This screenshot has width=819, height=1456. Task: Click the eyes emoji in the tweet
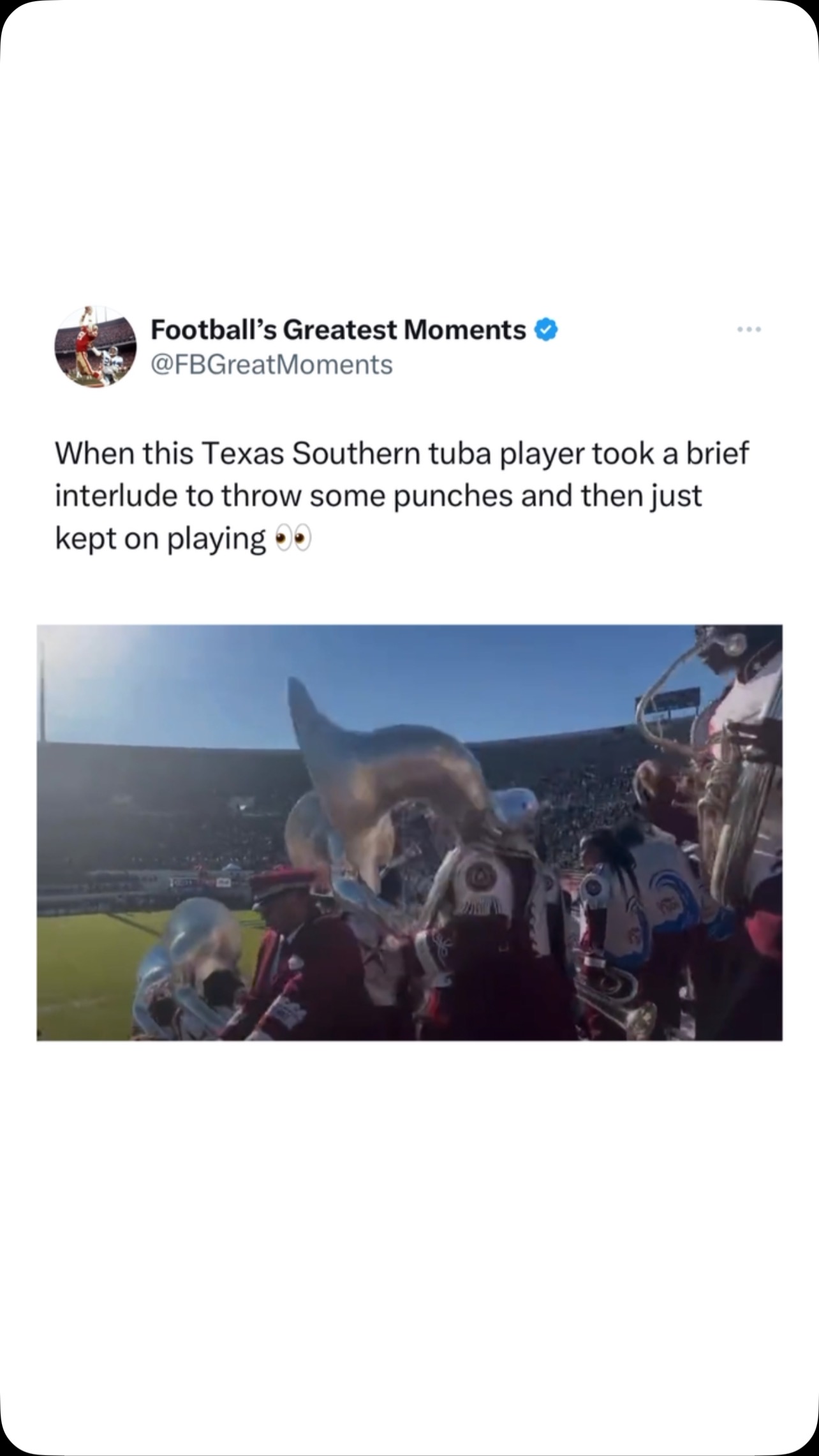293,540
